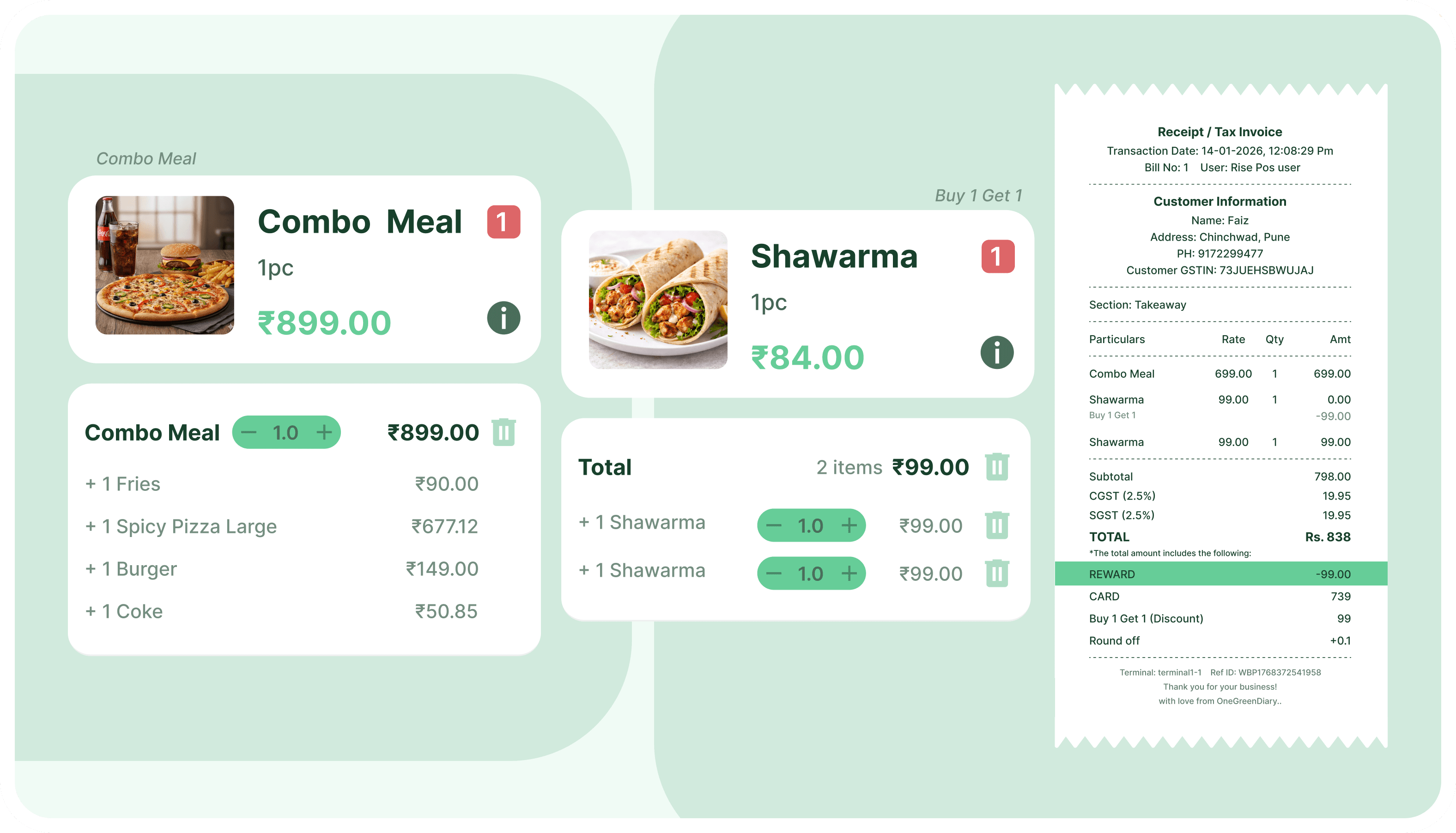The image size is (1456, 833).
Task: Click the red quantity badge on Combo Meal
Action: click(x=504, y=222)
